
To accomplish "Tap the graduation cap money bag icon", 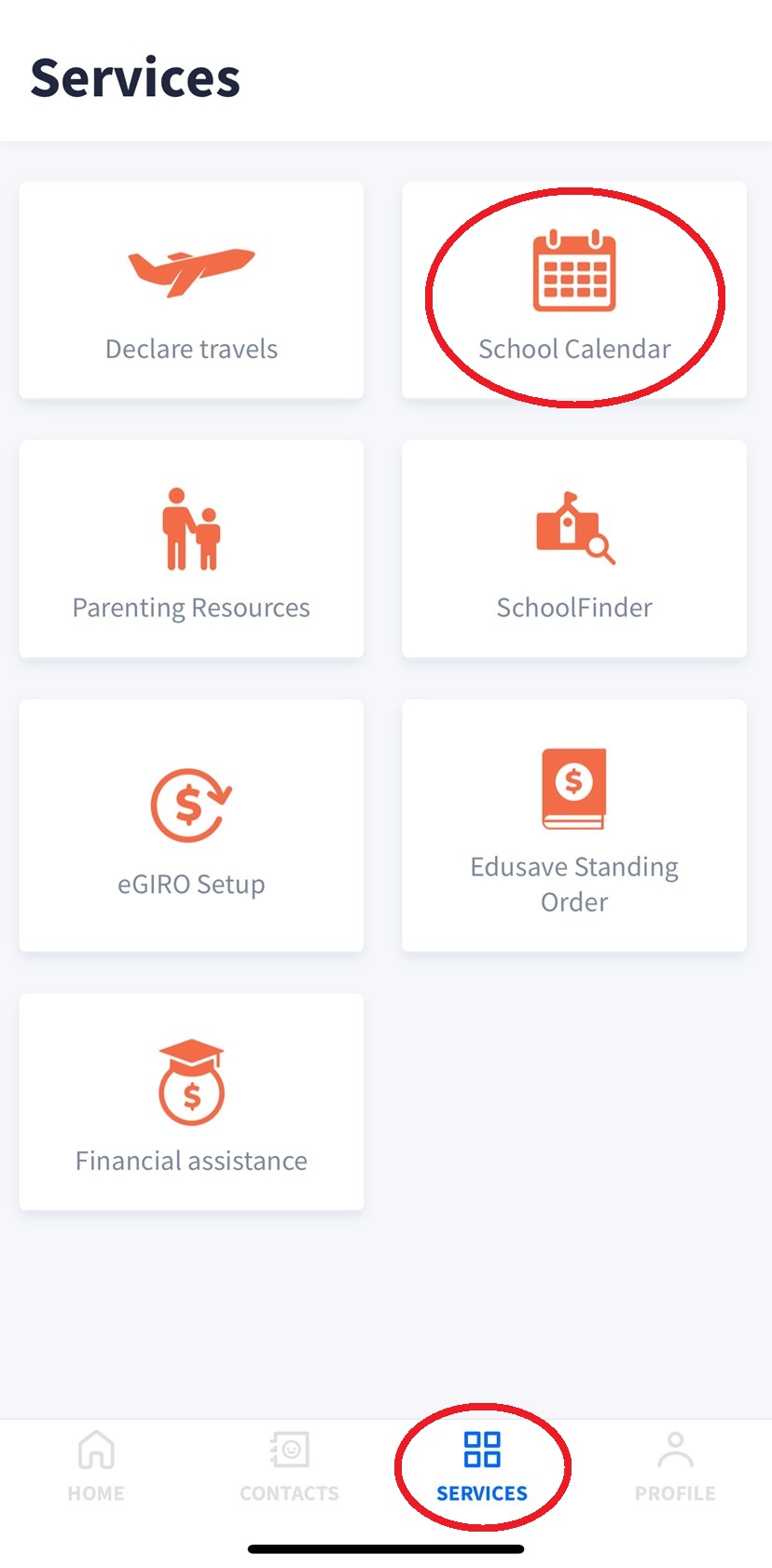I will coord(191,1082).
